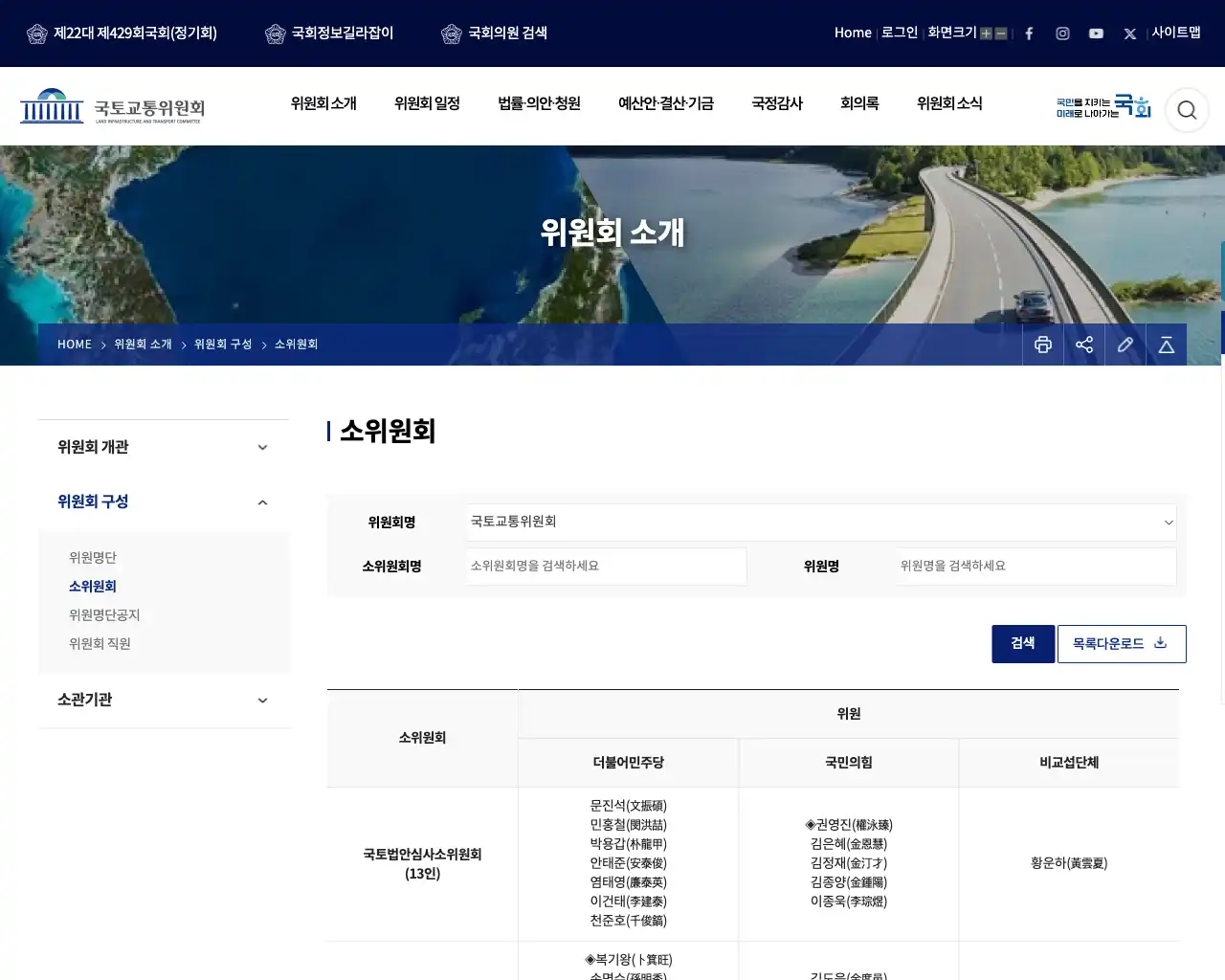Increase screen size with plus icon
The image size is (1225, 980).
pos(986,33)
